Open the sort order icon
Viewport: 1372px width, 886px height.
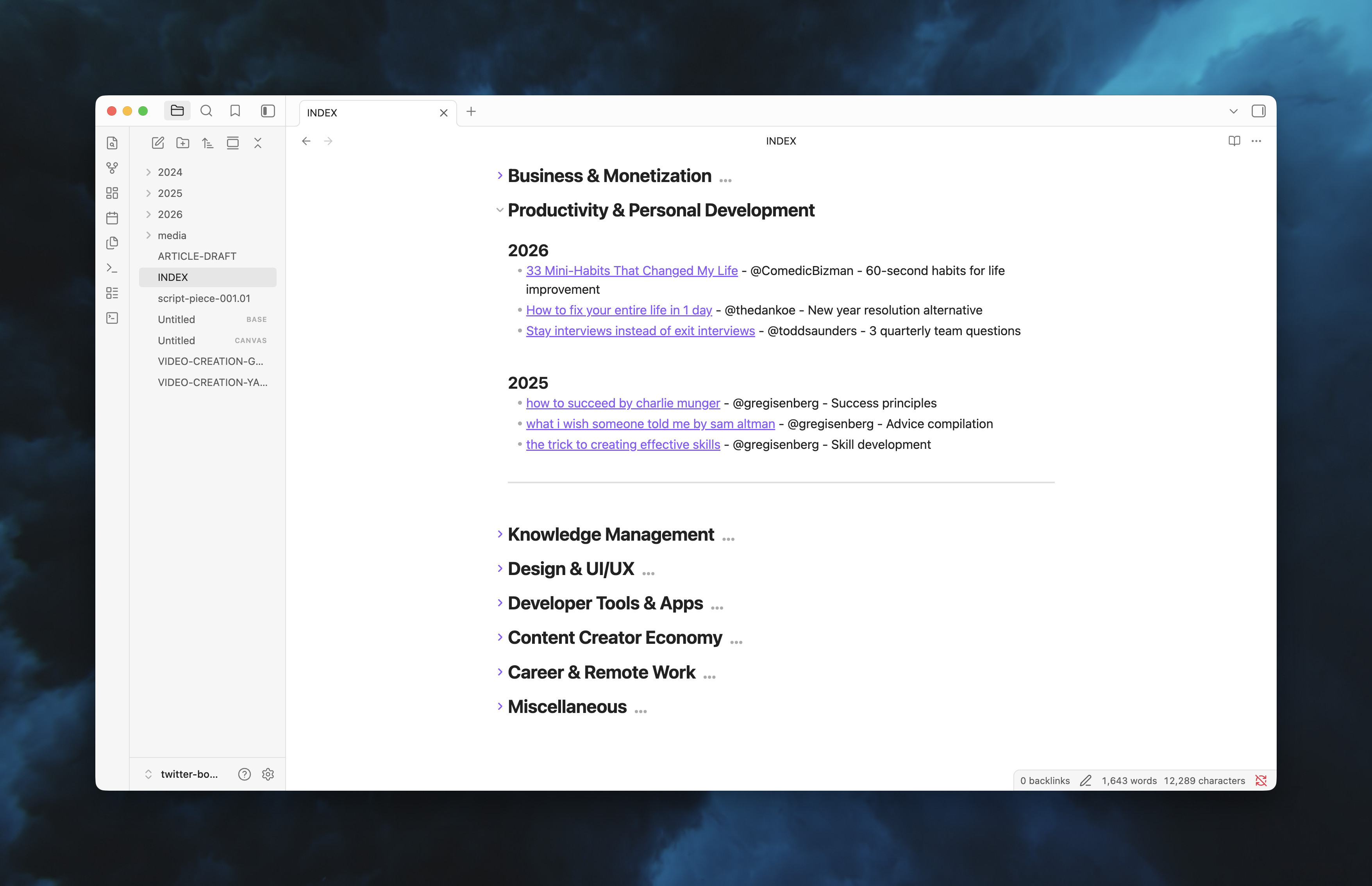coord(208,143)
